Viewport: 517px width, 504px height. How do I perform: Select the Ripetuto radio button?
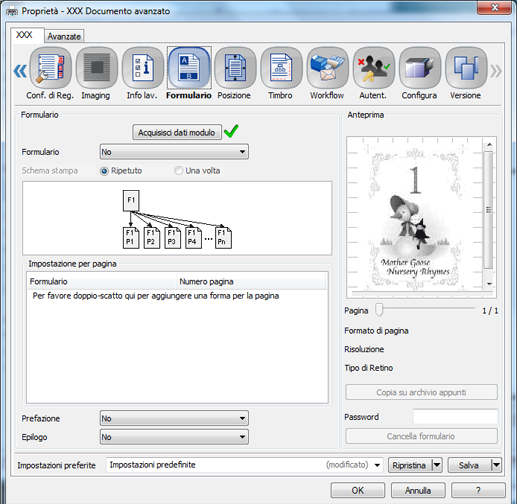pyautogui.click(x=104, y=171)
